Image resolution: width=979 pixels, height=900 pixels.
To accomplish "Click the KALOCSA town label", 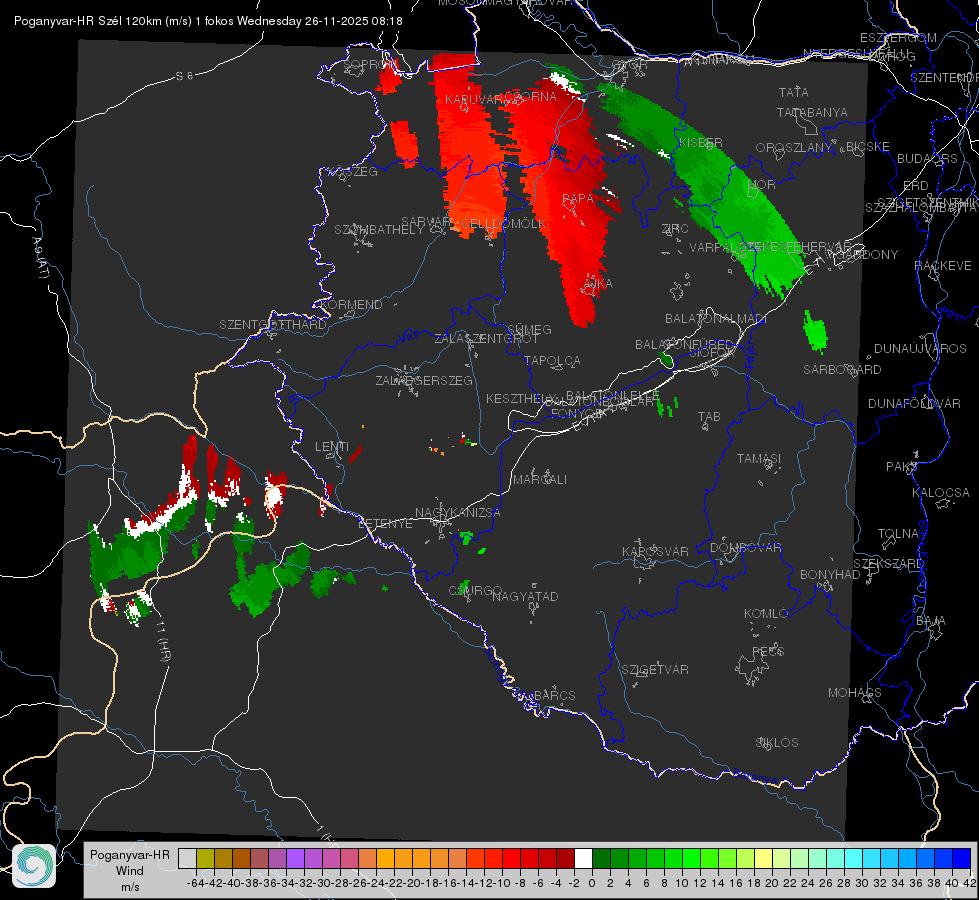I will pyautogui.click(x=940, y=493).
